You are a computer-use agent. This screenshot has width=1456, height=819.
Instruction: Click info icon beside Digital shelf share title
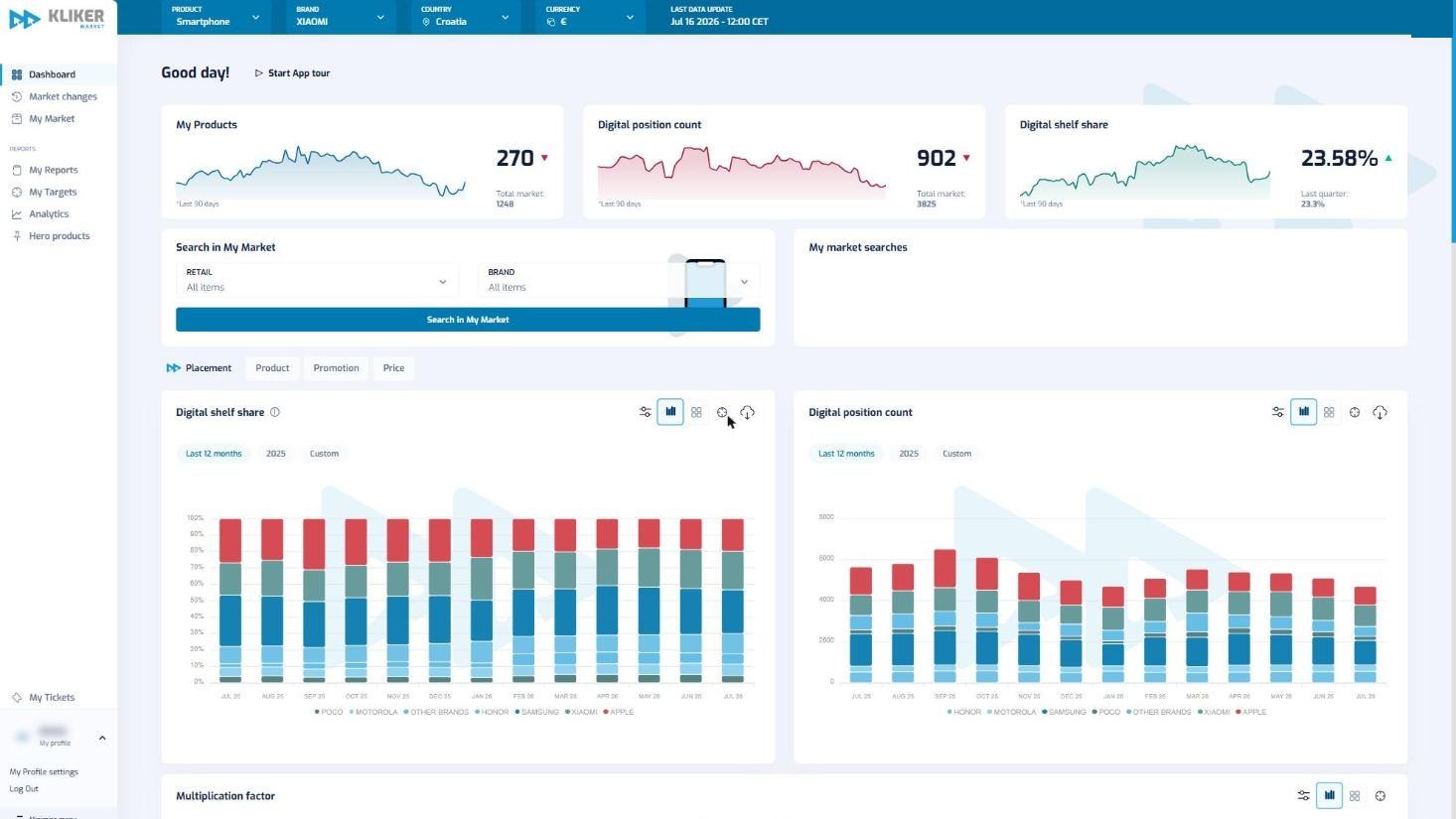[275, 412]
